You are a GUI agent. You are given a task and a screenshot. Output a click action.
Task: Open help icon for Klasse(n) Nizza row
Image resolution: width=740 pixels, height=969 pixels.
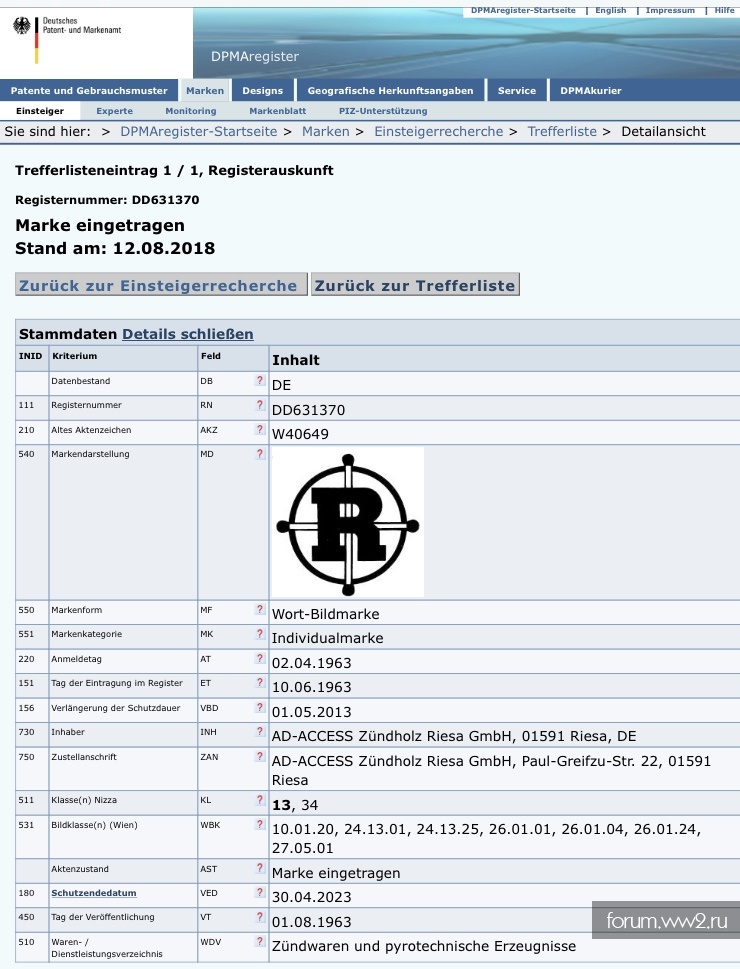click(260, 800)
